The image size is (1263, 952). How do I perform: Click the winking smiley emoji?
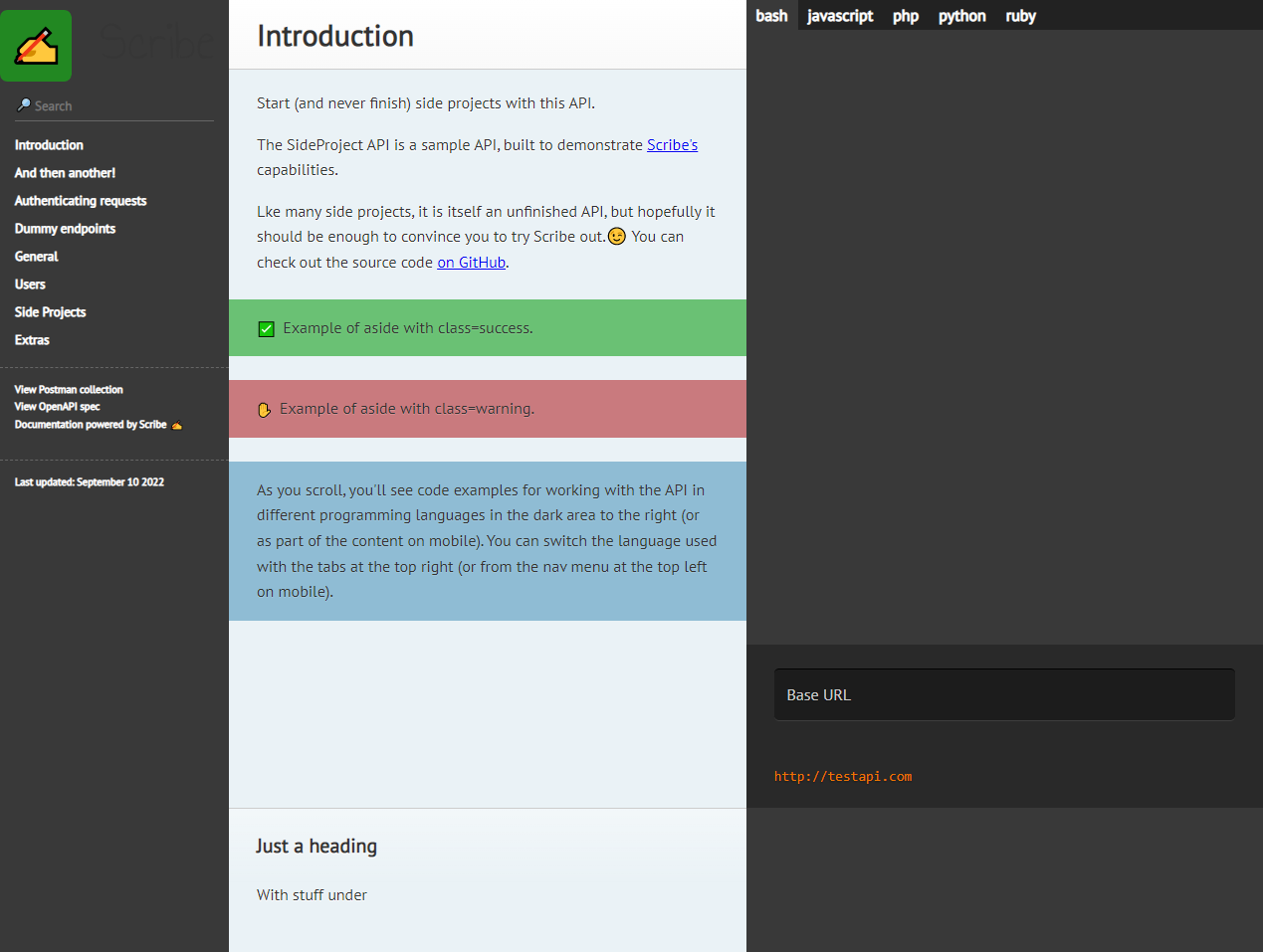[617, 237]
